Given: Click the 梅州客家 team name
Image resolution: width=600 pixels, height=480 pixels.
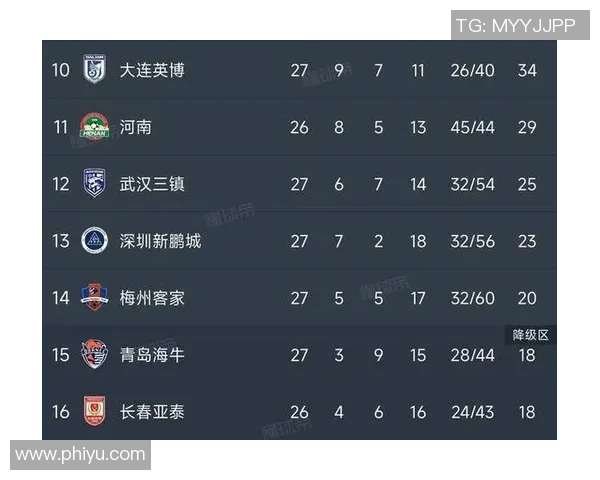Looking at the screenshot, I should click(152, 298).
